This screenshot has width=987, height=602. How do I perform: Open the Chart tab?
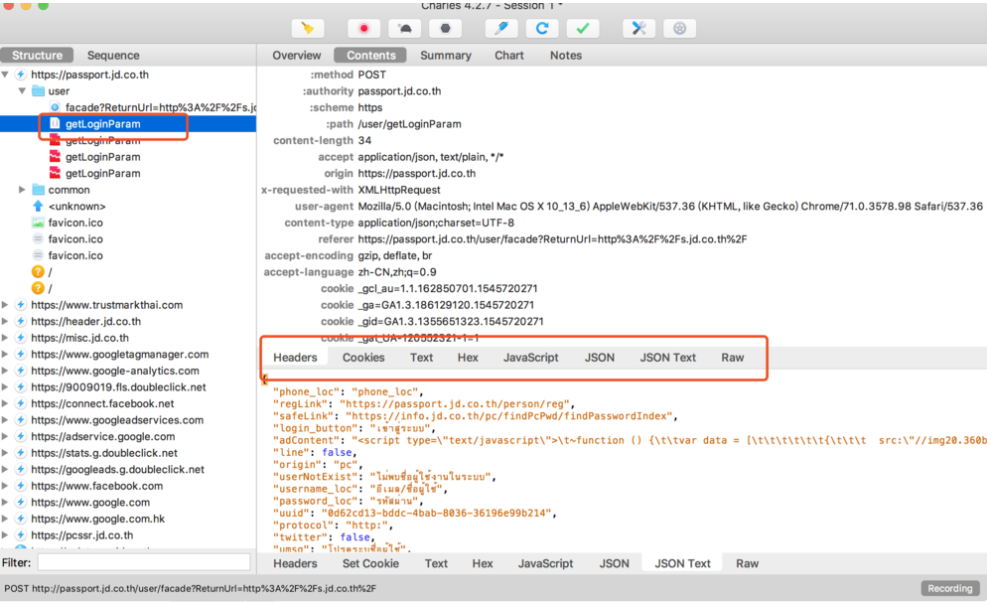[509, 55]
